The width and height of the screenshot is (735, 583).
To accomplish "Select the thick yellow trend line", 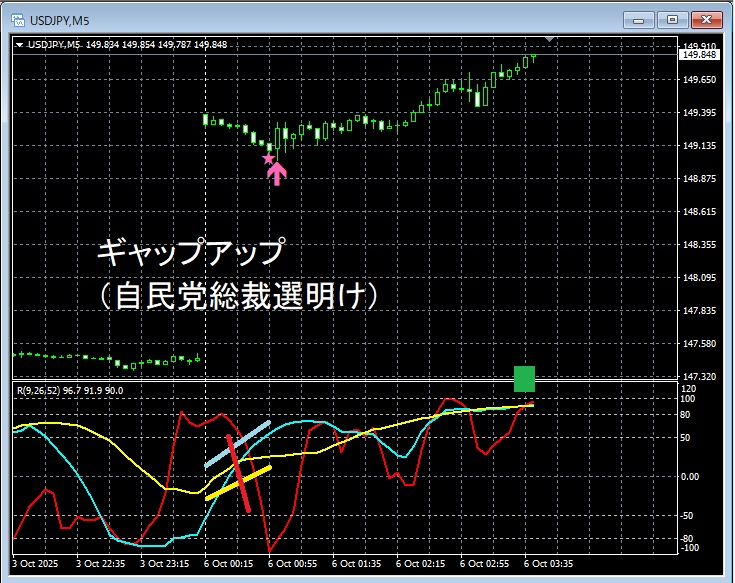I will (238, 482).
